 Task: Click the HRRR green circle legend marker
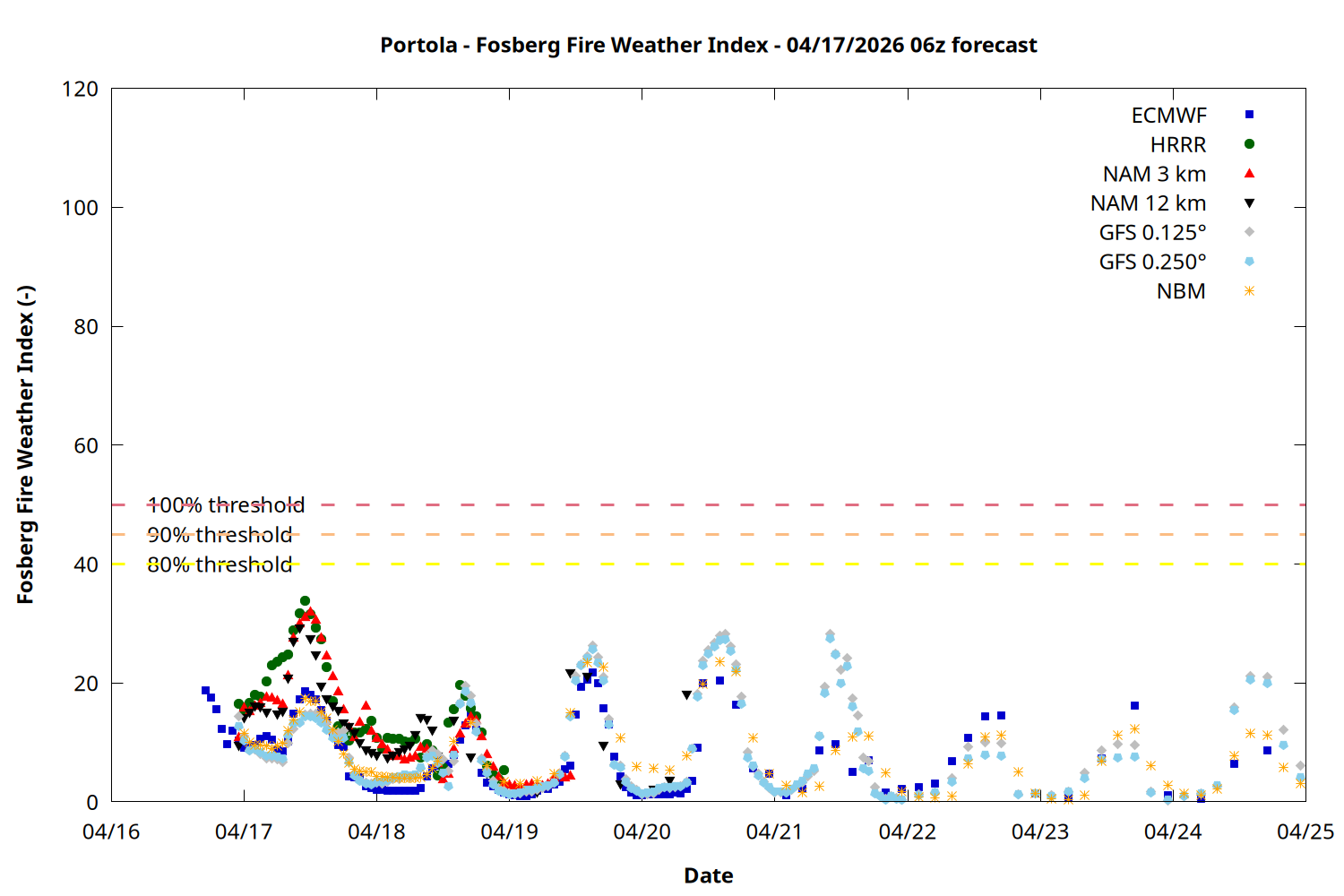pyautogui.click(x=1249, y=144)
